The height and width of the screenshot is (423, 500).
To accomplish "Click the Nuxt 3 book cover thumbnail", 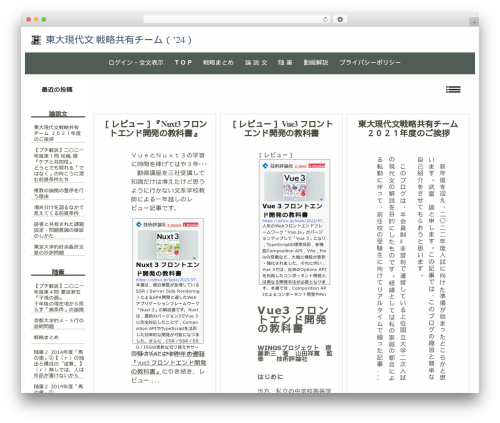I will (168, 245).
